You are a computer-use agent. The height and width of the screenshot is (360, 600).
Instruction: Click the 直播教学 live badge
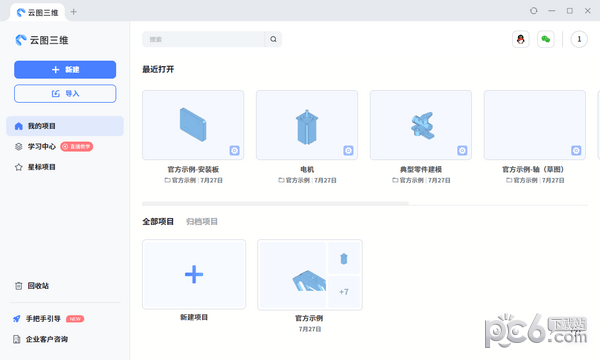pyautogui.click(x=77, y=147)
